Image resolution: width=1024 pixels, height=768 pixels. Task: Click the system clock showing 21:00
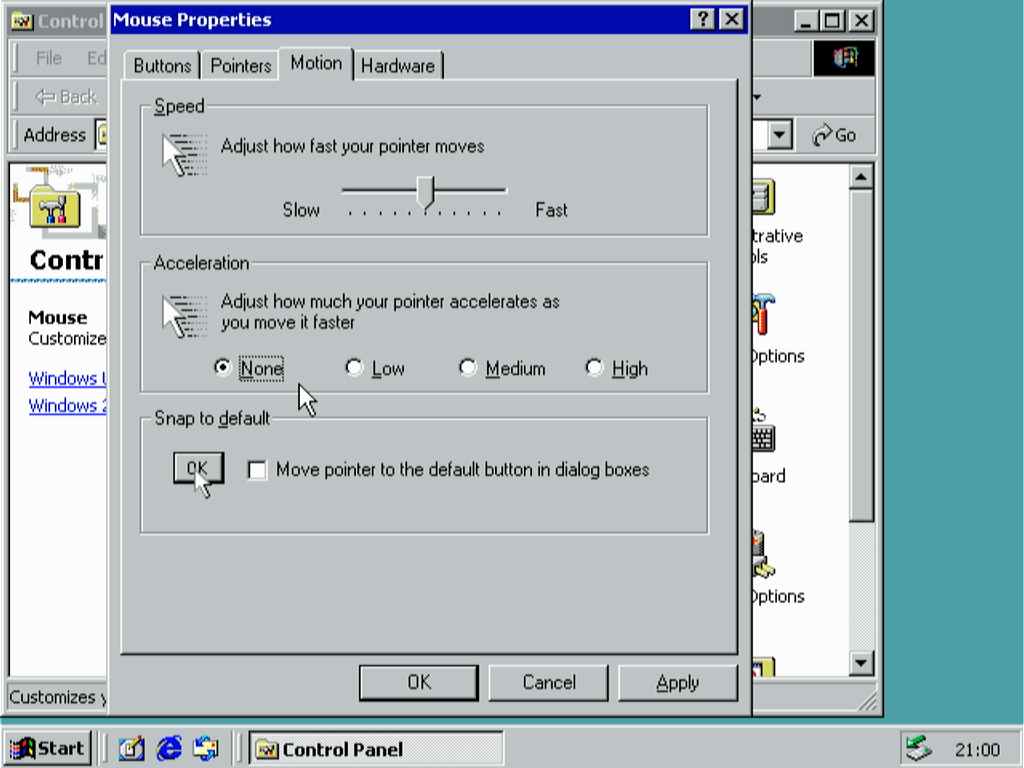[977, 750]
